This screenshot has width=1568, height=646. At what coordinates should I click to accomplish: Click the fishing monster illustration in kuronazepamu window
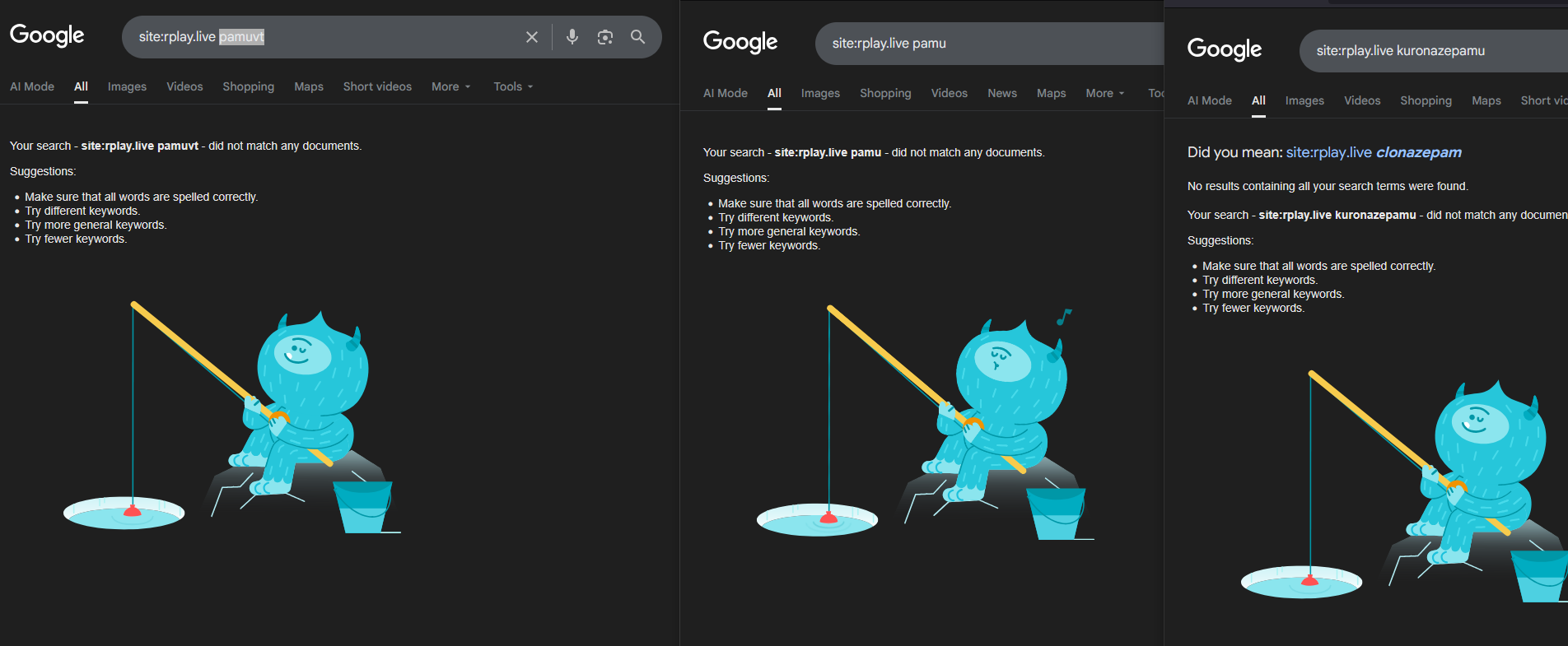click(x=1404, y=488)
